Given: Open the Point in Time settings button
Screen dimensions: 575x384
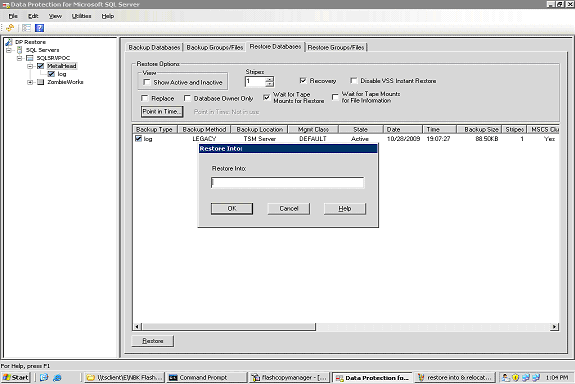Looking at the screenshot, I should [x=162, y=111].
